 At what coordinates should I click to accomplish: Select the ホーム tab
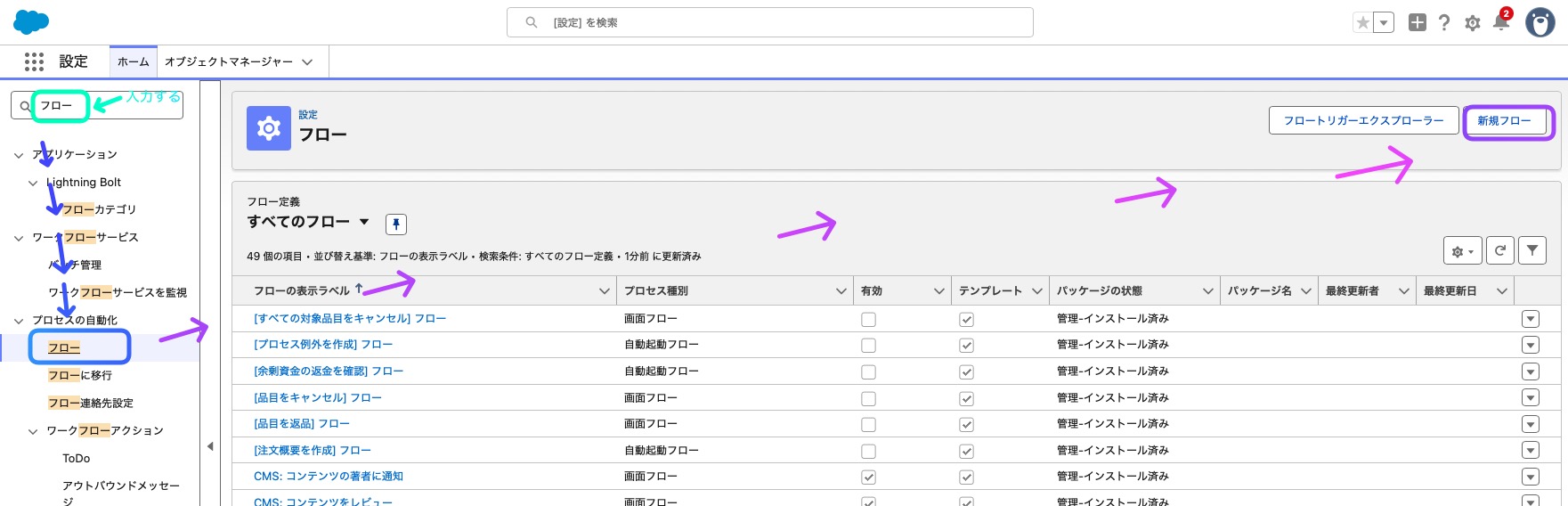click(134, 61)
